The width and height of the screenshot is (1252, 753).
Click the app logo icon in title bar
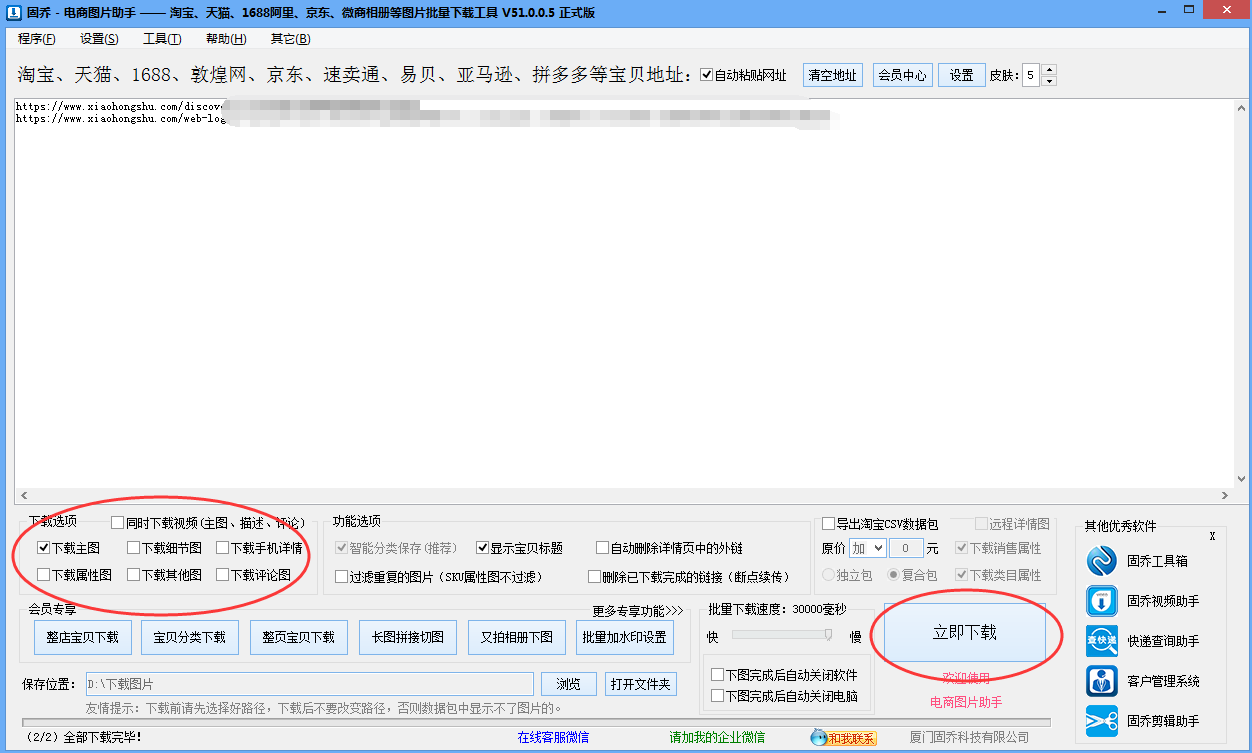pos(13,13)
